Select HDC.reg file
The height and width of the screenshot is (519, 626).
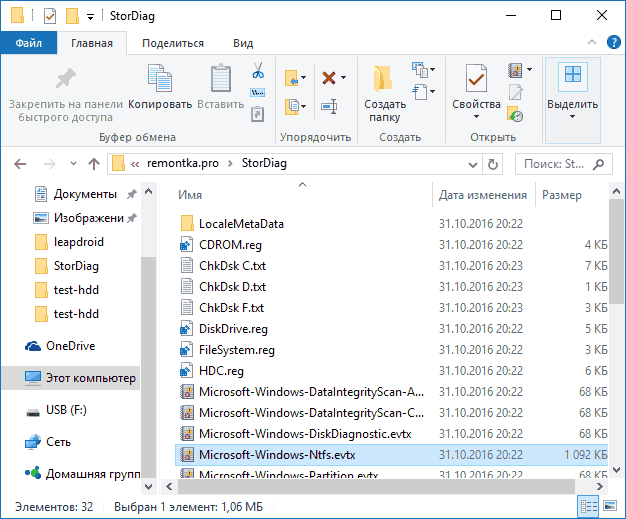(x=391, y=371)
